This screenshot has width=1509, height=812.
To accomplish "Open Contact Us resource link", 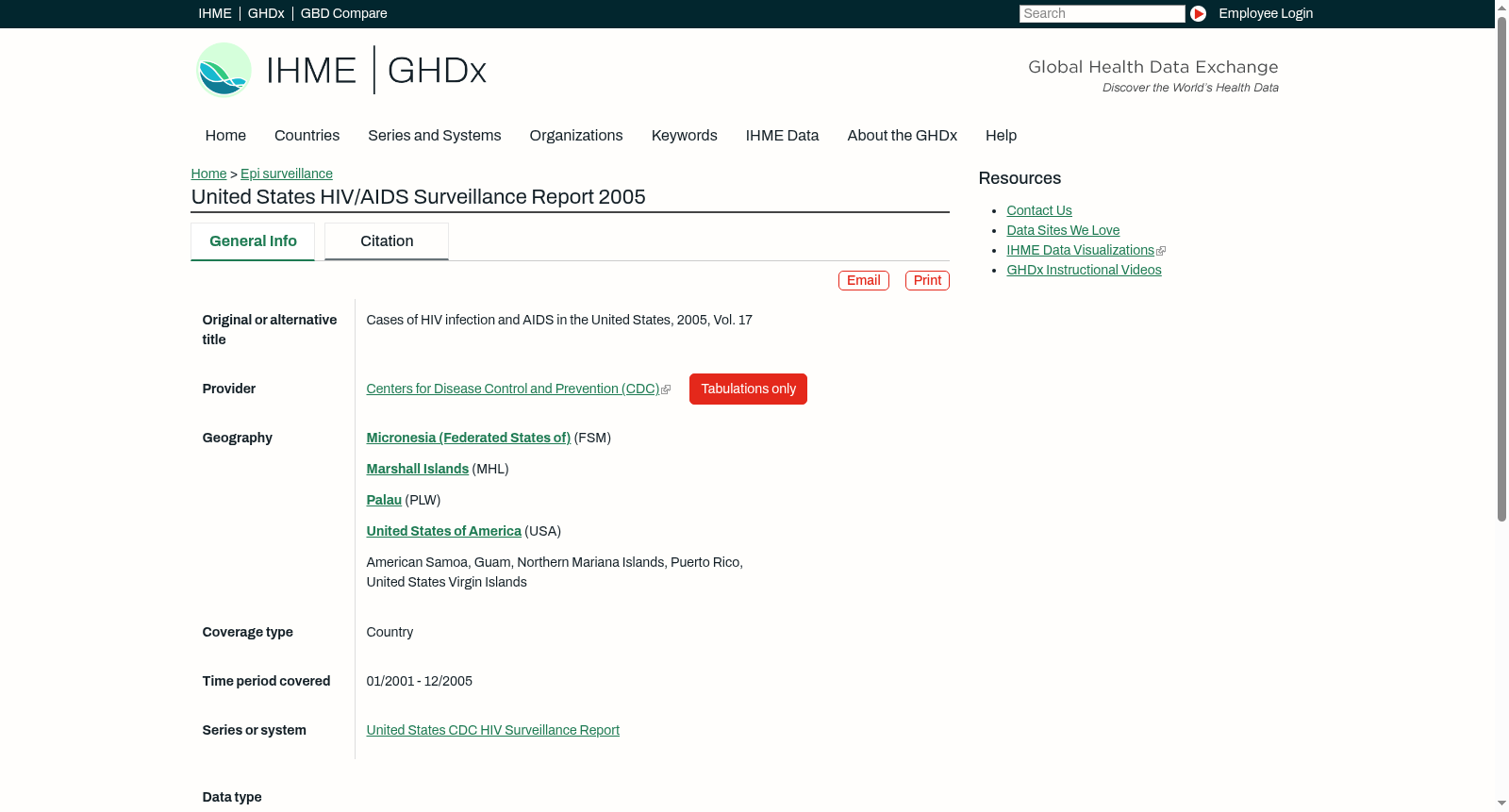I will coord(1039,210).
